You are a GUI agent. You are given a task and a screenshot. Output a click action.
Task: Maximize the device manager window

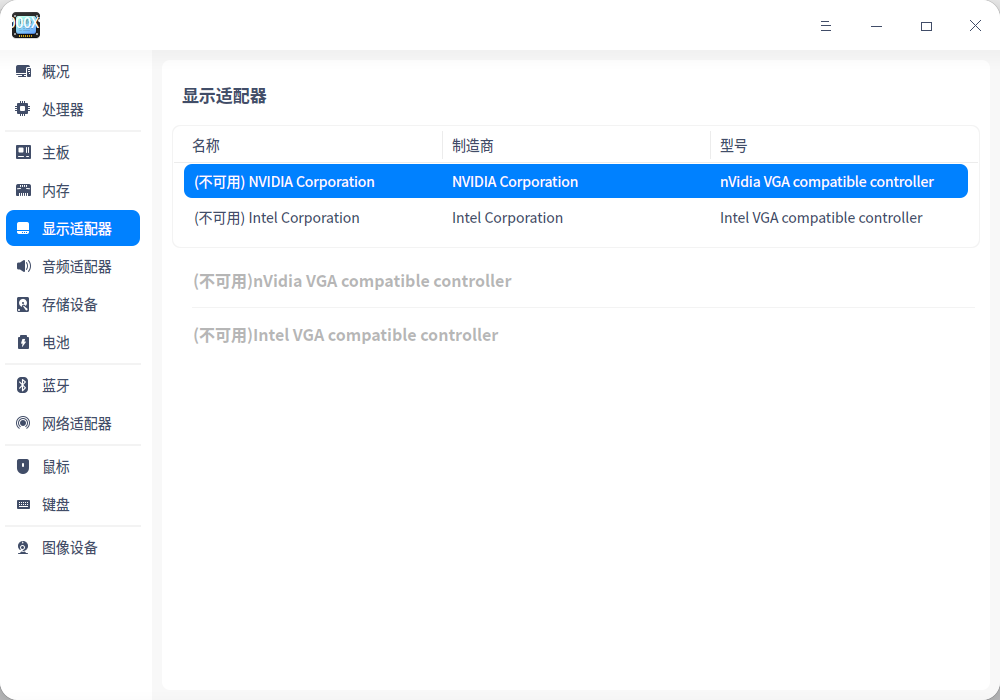926,26
